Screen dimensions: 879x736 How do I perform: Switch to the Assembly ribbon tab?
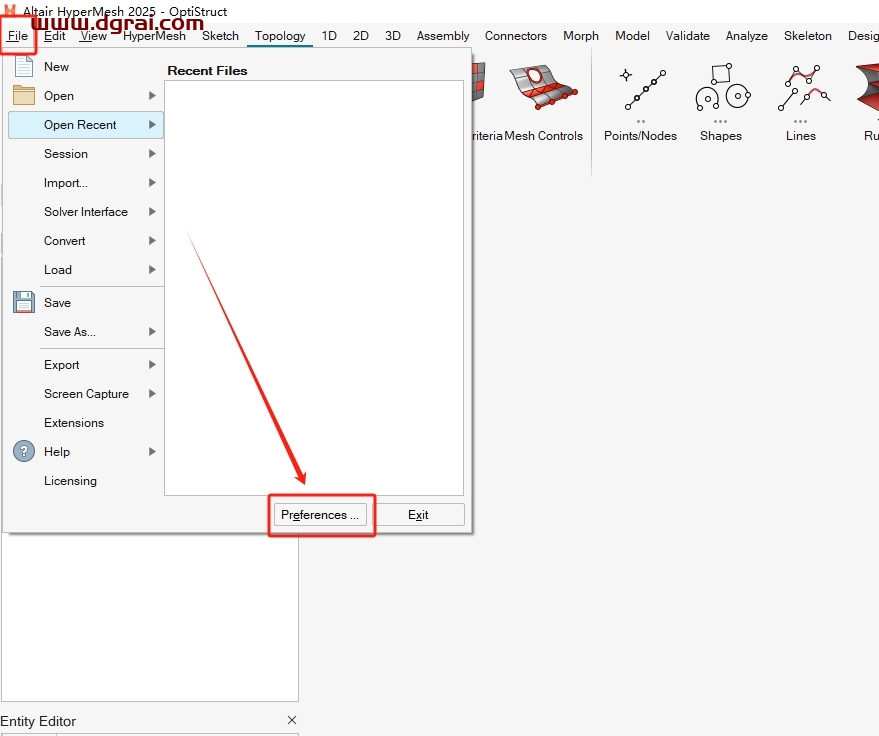pos(443,36)
